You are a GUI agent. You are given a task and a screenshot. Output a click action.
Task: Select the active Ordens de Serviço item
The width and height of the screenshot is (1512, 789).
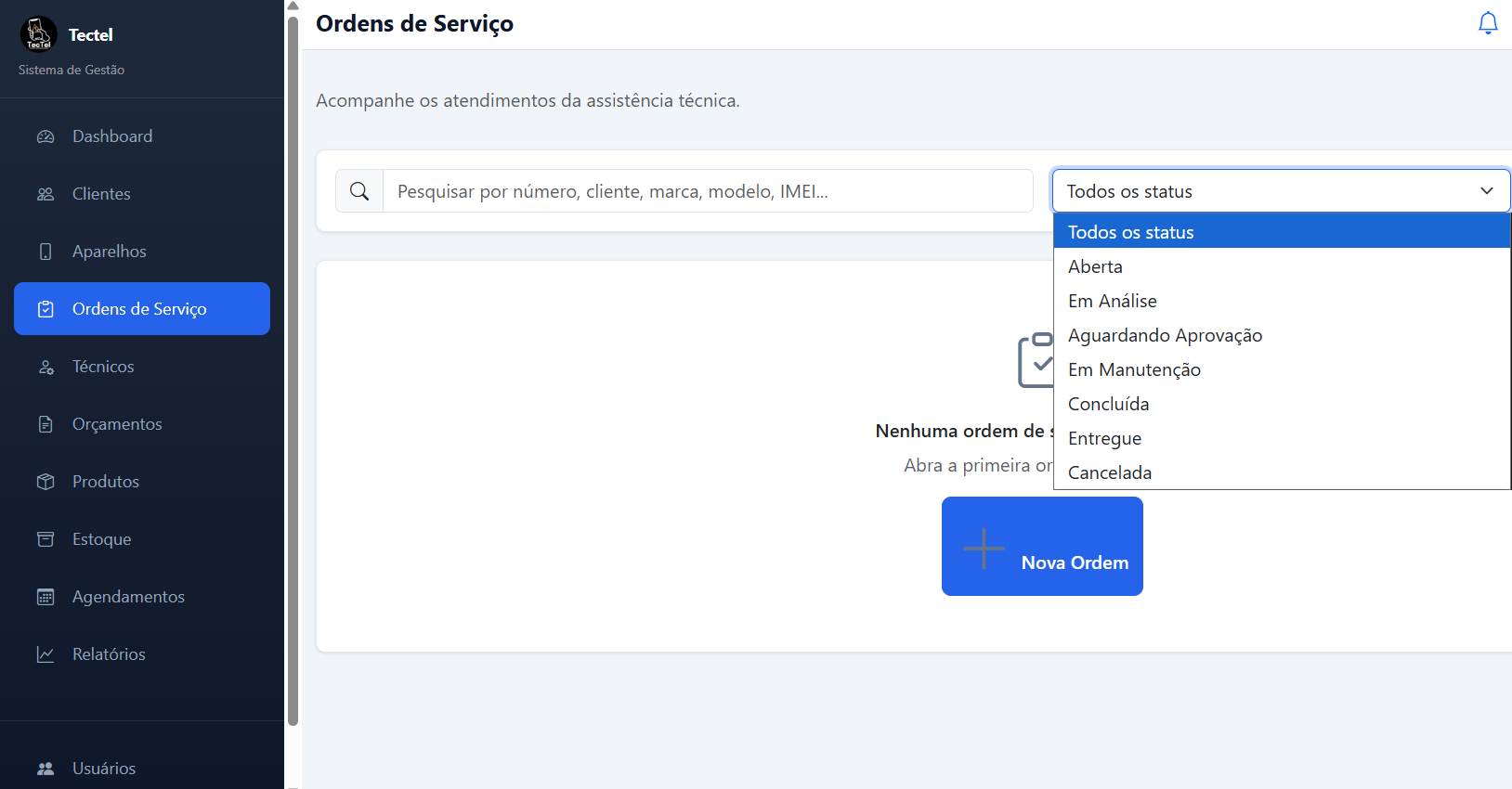[142, 309]
